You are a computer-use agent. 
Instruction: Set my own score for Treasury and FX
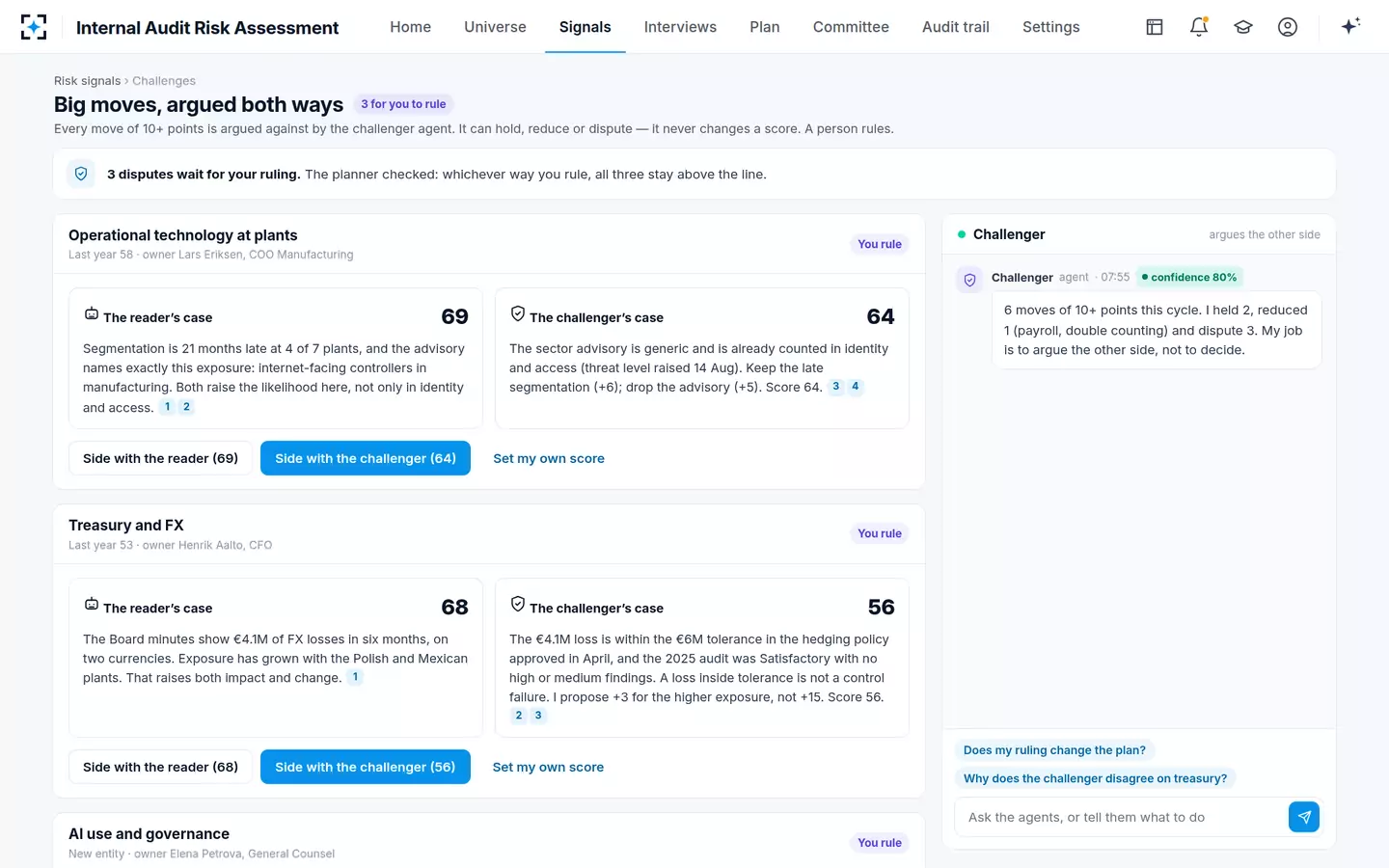[548, 767]
